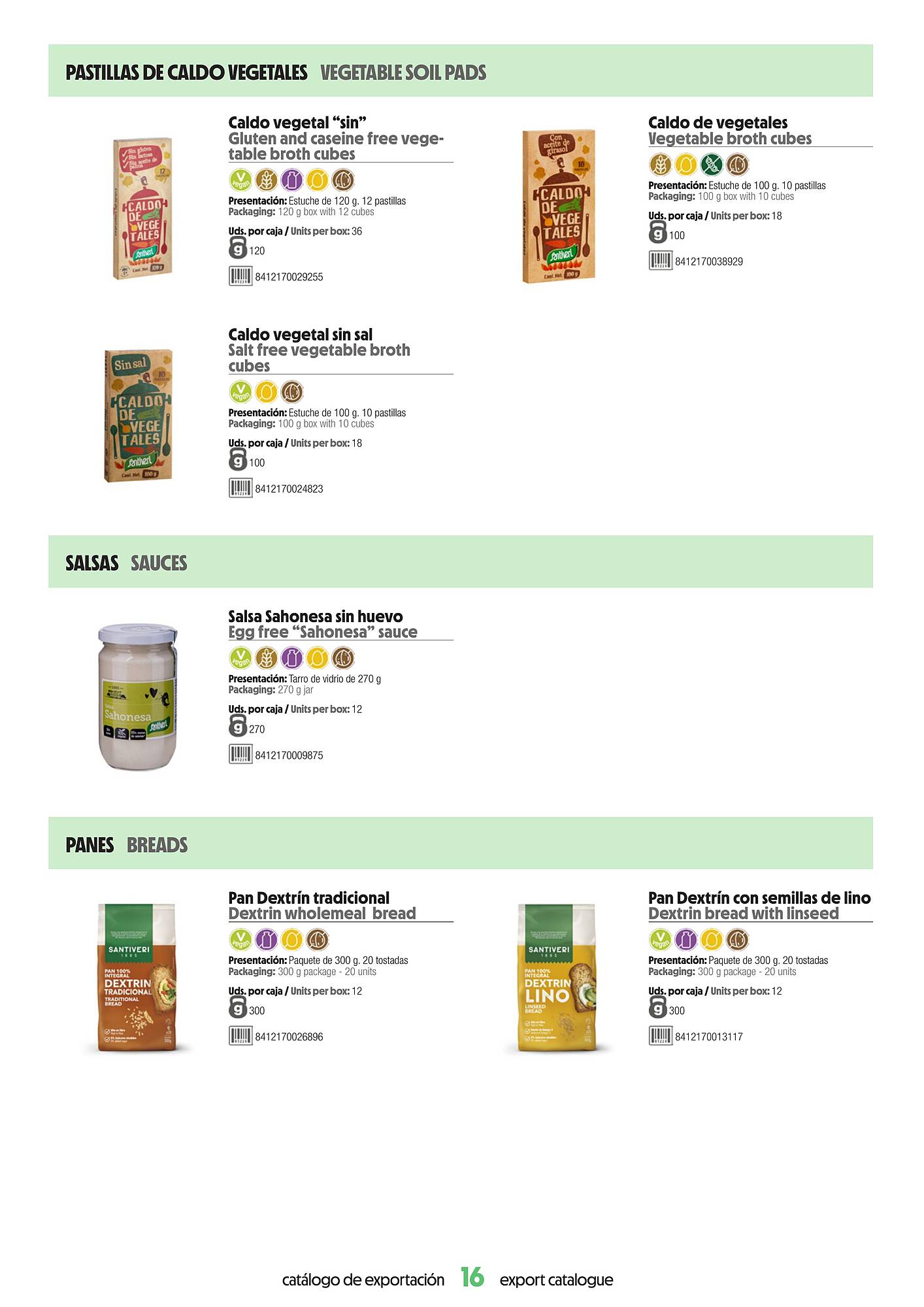Click the Dextrin Lino bread package image
Viewport: 924px width, 1307px height.
557,978
